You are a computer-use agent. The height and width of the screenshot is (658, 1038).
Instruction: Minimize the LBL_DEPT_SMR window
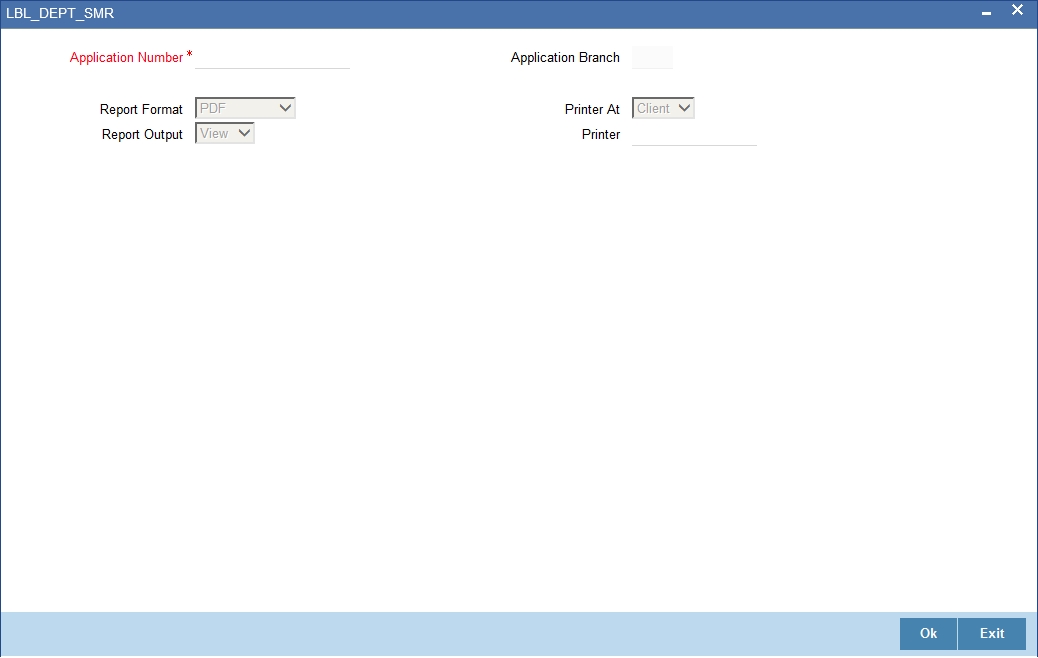point(986,13)
